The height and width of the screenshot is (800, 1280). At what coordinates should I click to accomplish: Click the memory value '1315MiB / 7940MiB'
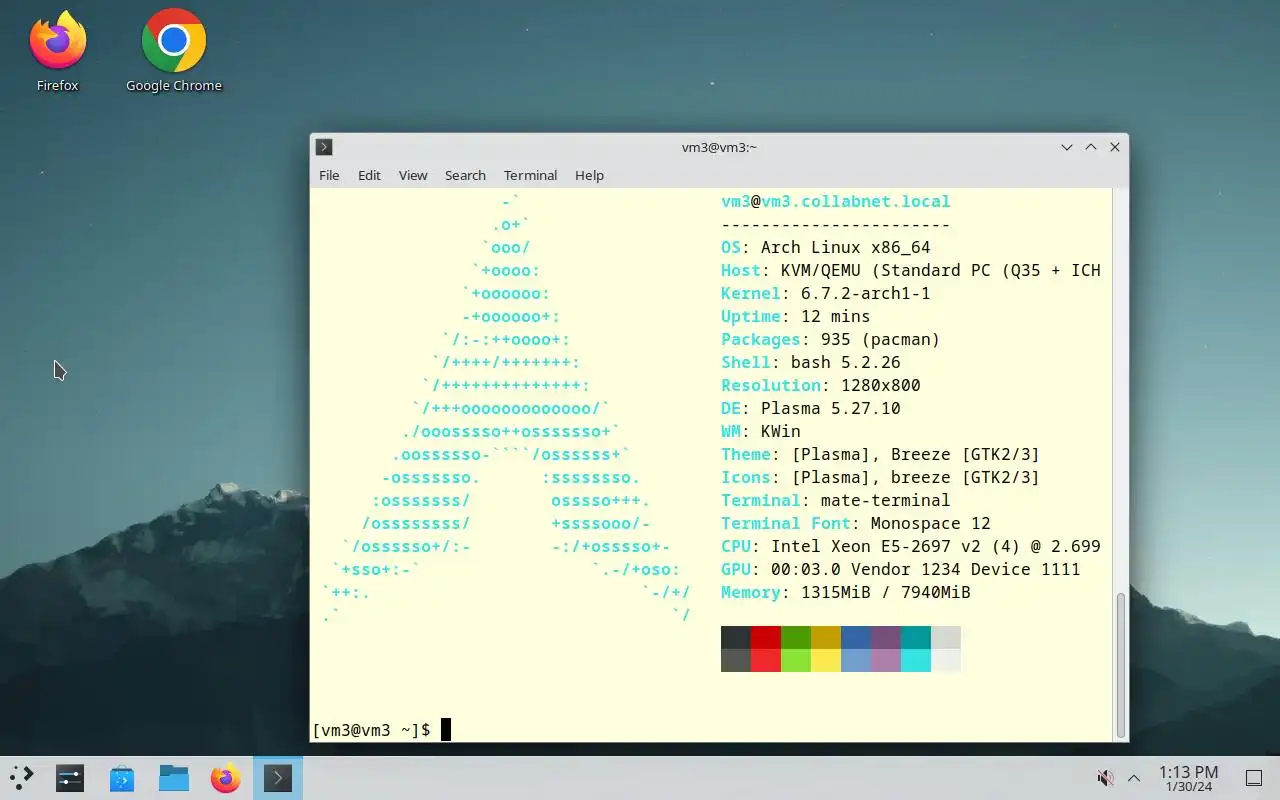point(886,592)
